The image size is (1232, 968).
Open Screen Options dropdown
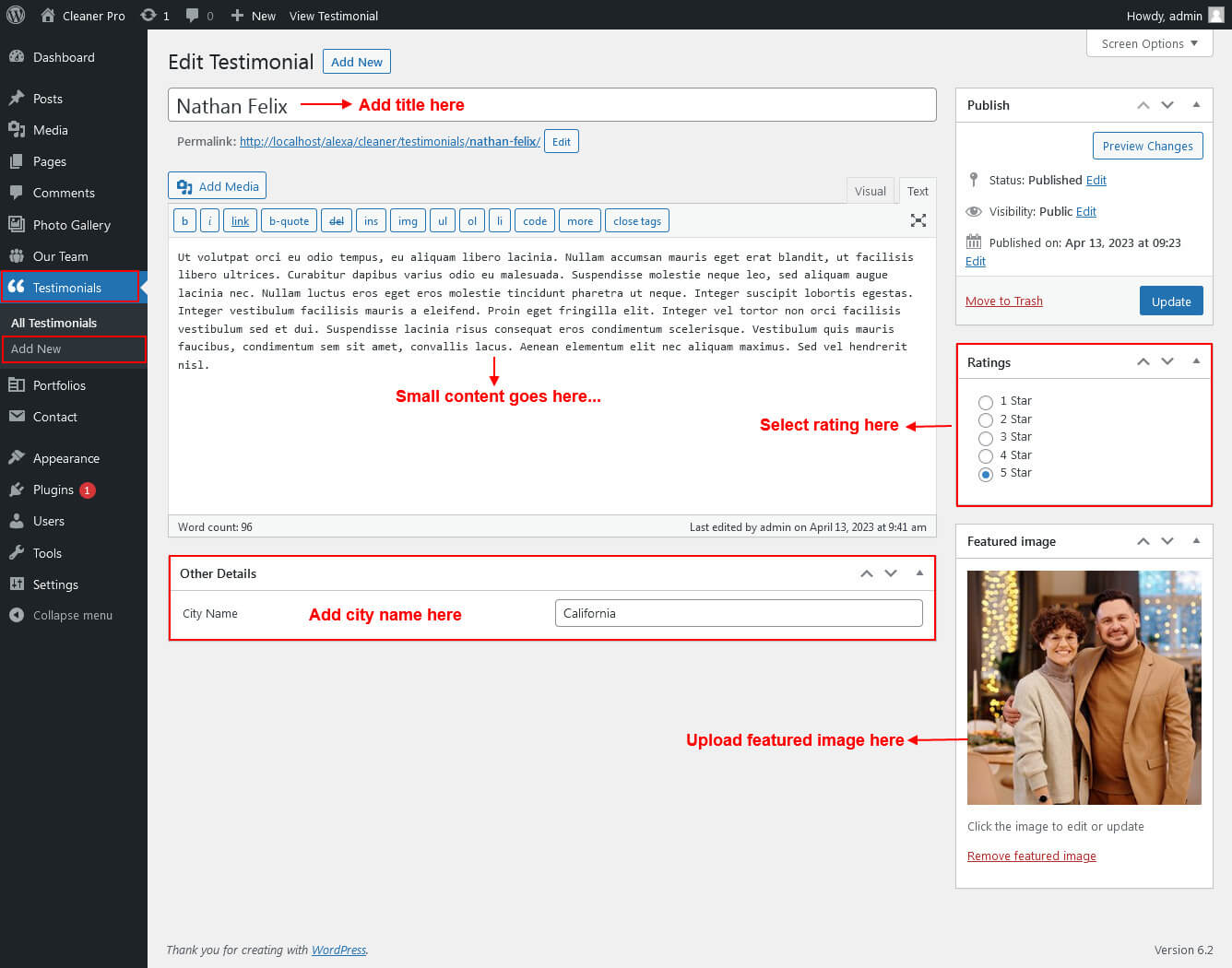click(1150, 43)
